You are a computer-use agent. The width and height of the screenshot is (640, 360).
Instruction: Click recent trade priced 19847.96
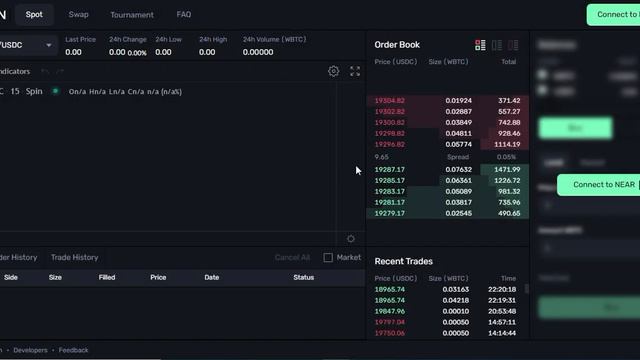[x=445, y=311]
